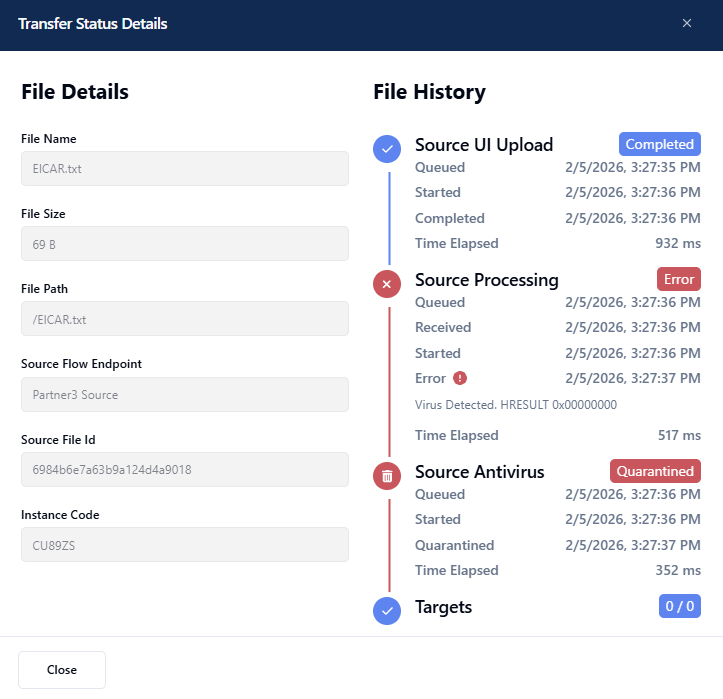
Task: Click the File Path field /EICAR.txt
Action: (184, 319)
